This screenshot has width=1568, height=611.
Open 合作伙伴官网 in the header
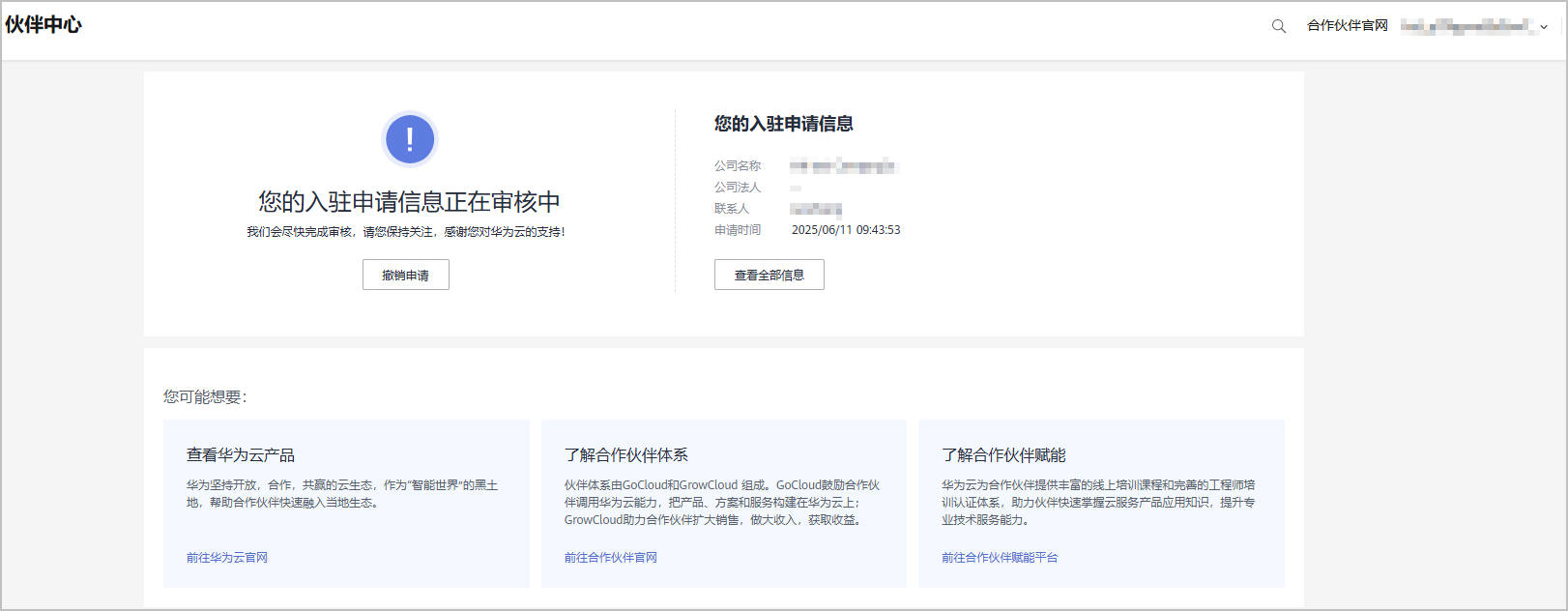(x=1347, y=26)
